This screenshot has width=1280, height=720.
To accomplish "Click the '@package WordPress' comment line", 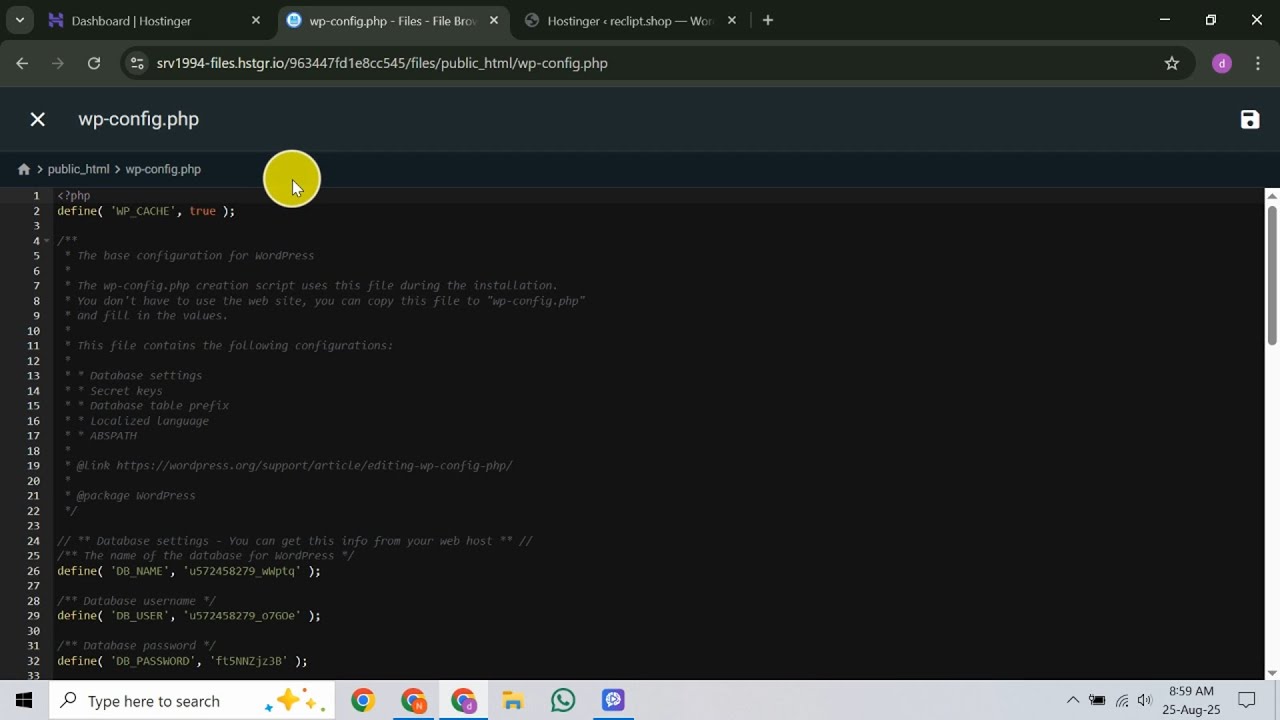I will [130, 496].
